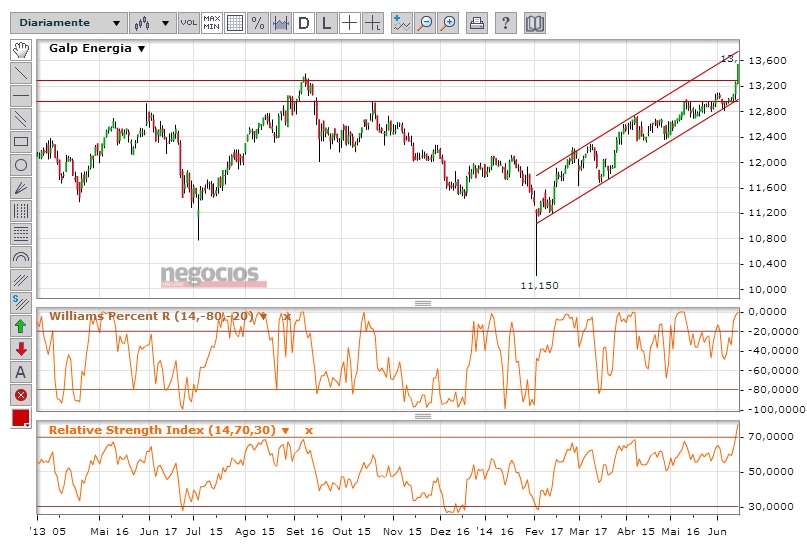This screenshot has height=545, width=807.
Task: Open the red drawing color swatch
Action: tap(21, 418)
